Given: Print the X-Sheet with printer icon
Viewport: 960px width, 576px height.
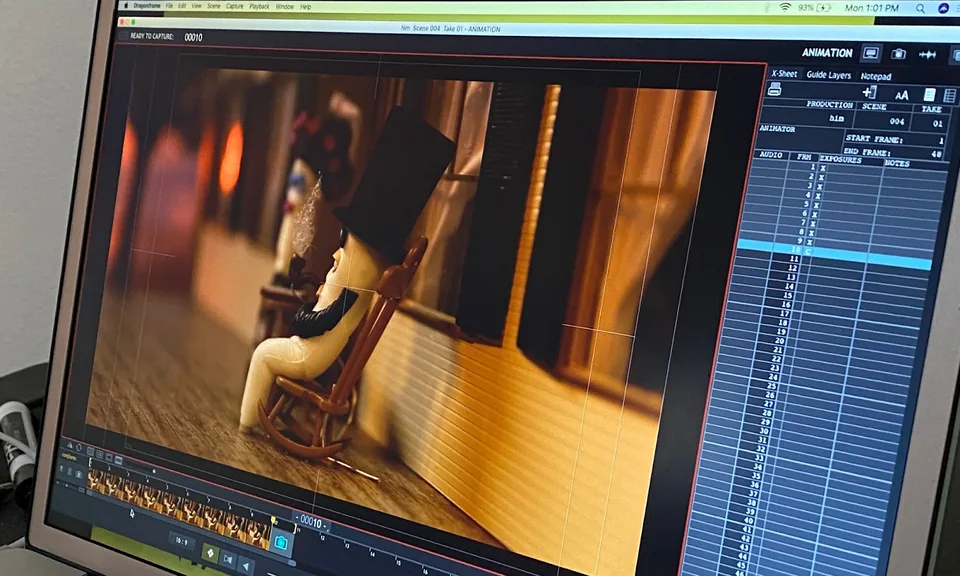Looking at the screenshot, I should [x=774, y=90].
